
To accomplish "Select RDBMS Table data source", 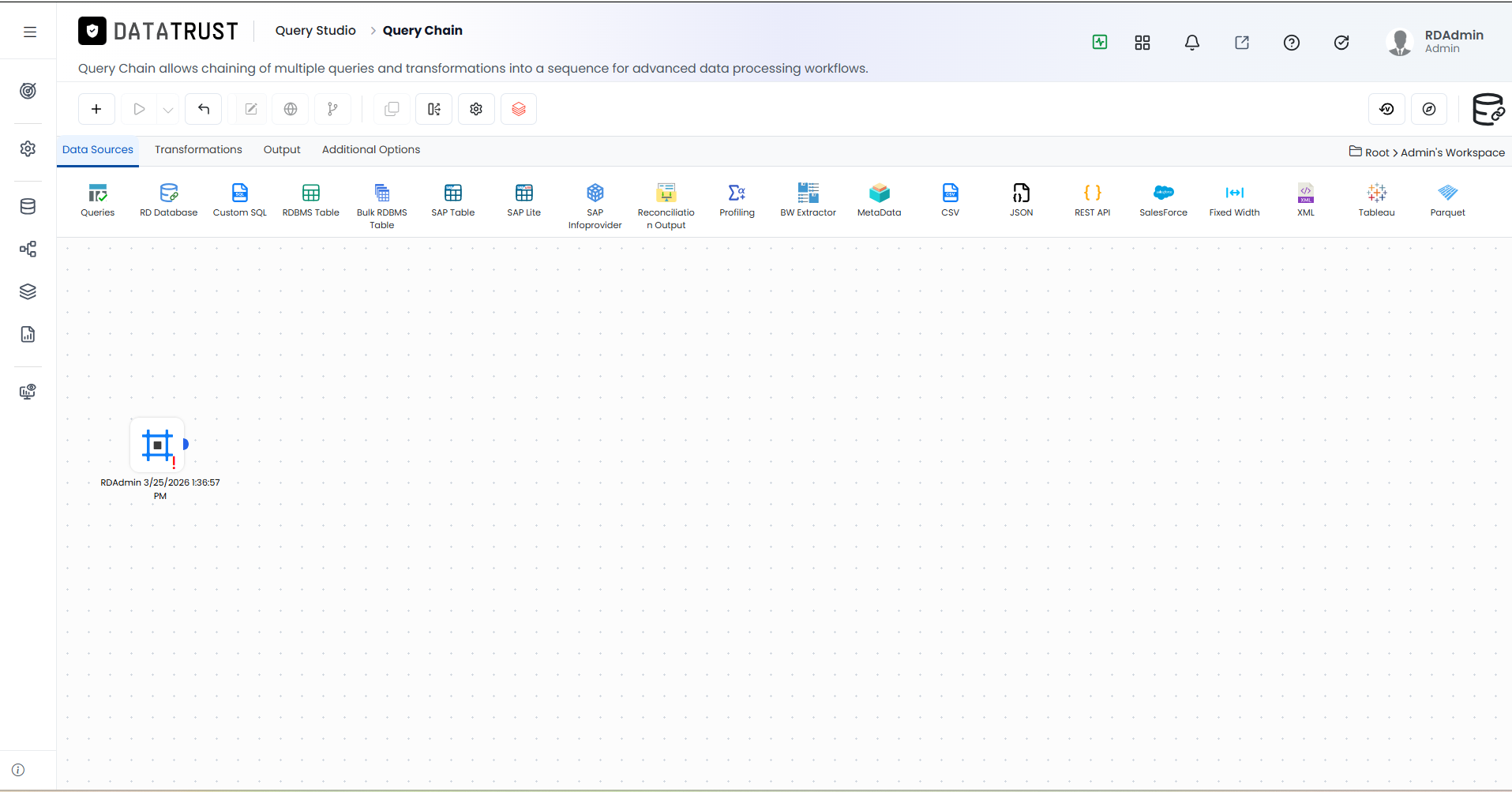I will coord(311,201).
